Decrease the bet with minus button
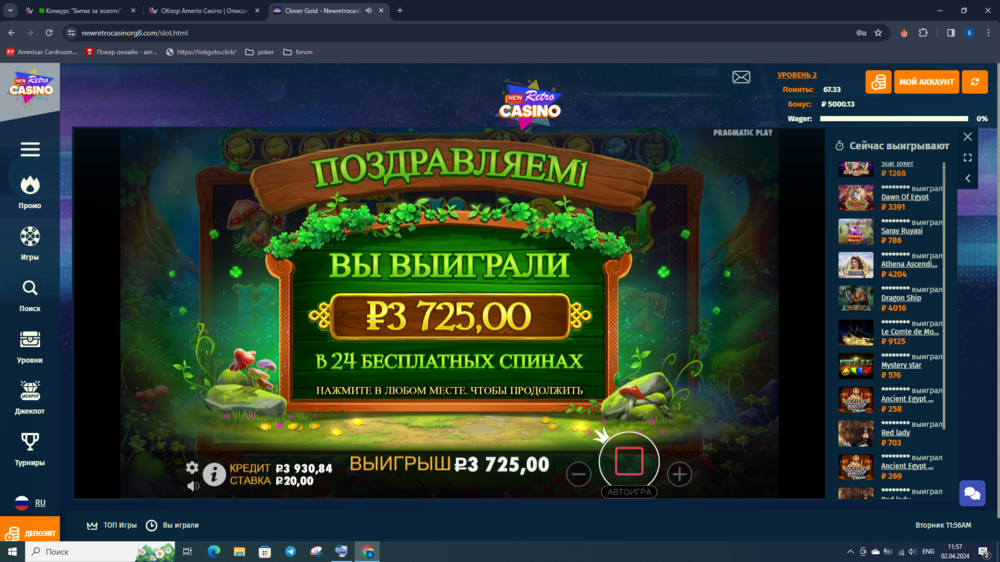The height and width of the screenshot is (562, 1000). tap(578, 475)
